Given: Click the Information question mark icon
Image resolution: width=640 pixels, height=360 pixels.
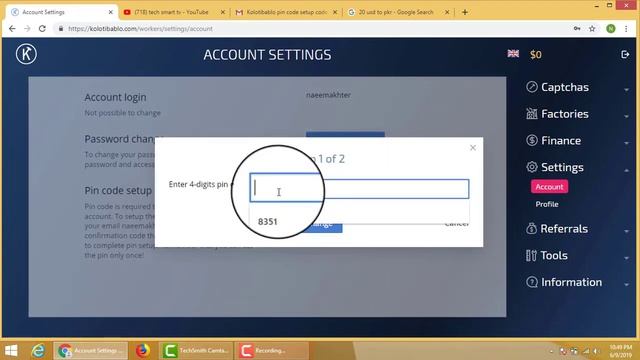Looking at the screenshot, I should (531, 282).
